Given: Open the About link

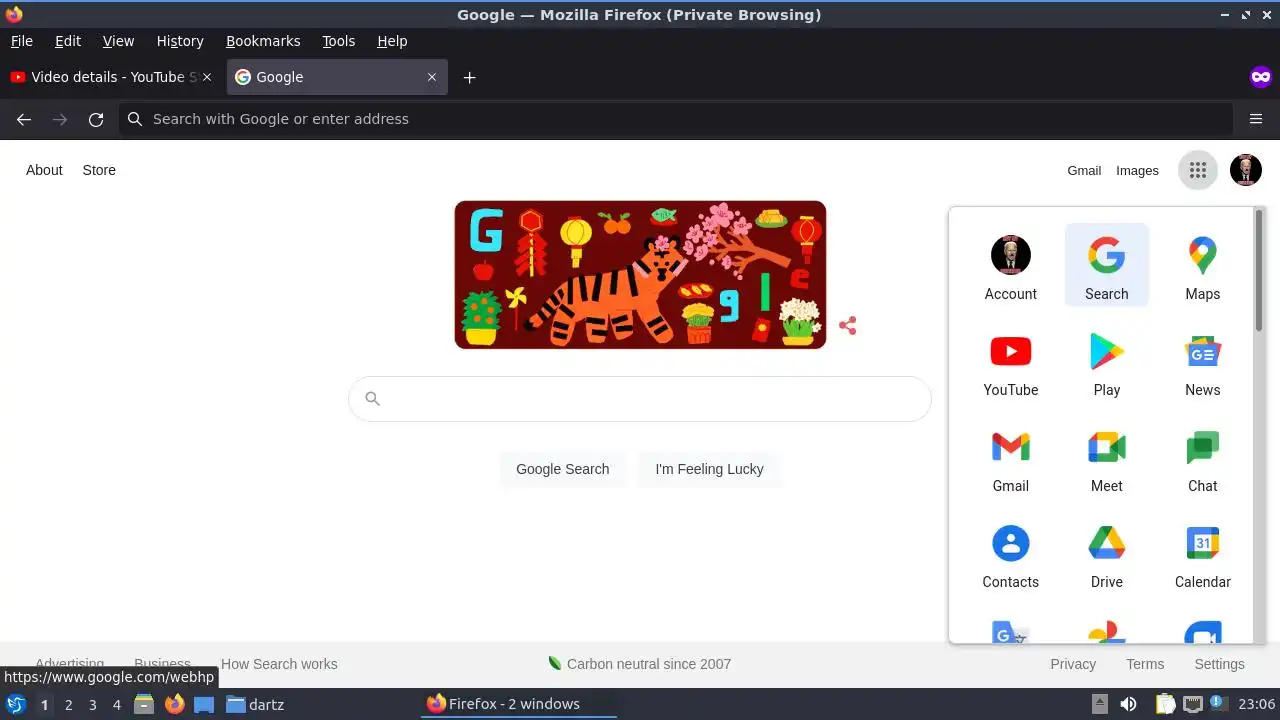Looking at the screenshot, I should (44, 170).
